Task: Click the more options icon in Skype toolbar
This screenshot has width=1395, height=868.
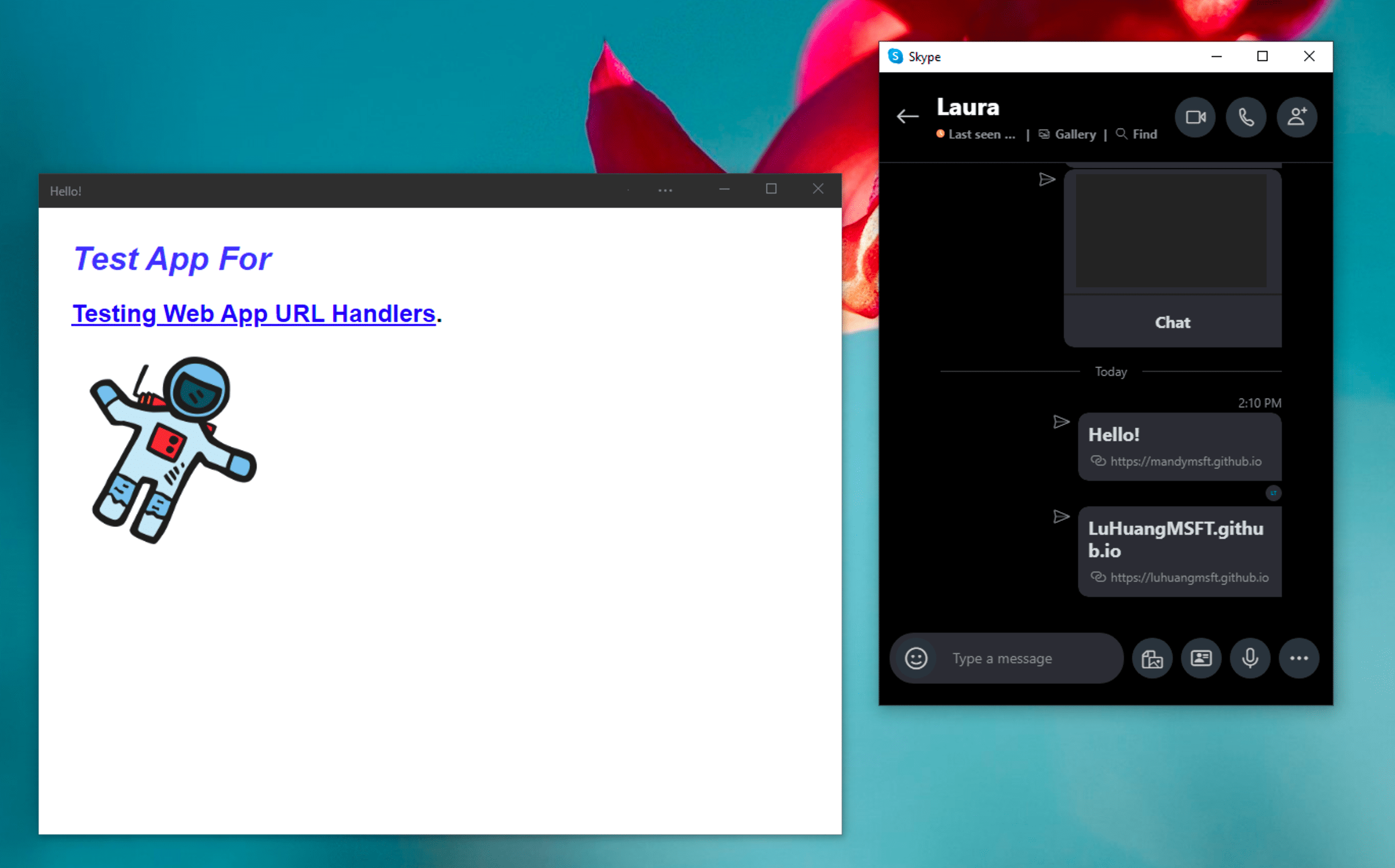Action: coord(1298,658)
